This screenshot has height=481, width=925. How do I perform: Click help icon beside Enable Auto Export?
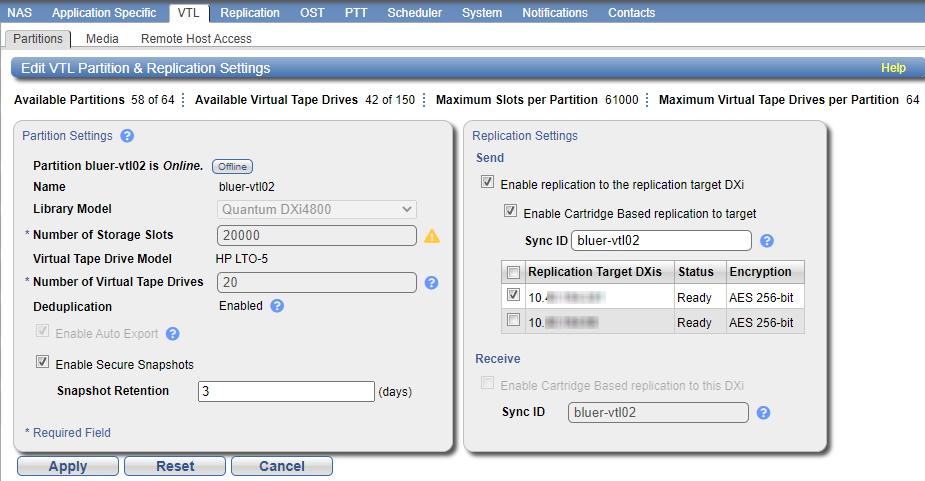coord(173,334)
